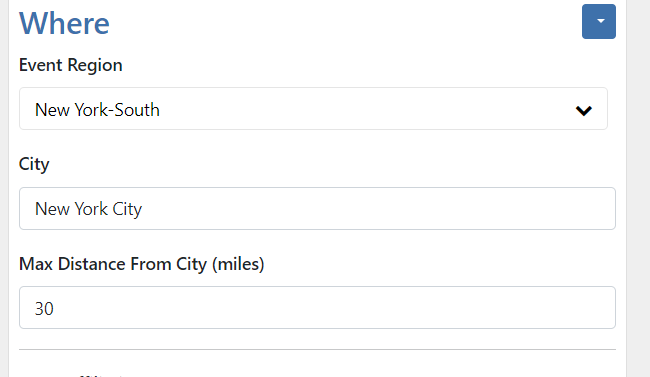The height and width of the screenshot is (377, 650).
Task: Place cursor after New York City text
Action: (x=143, y=209)
